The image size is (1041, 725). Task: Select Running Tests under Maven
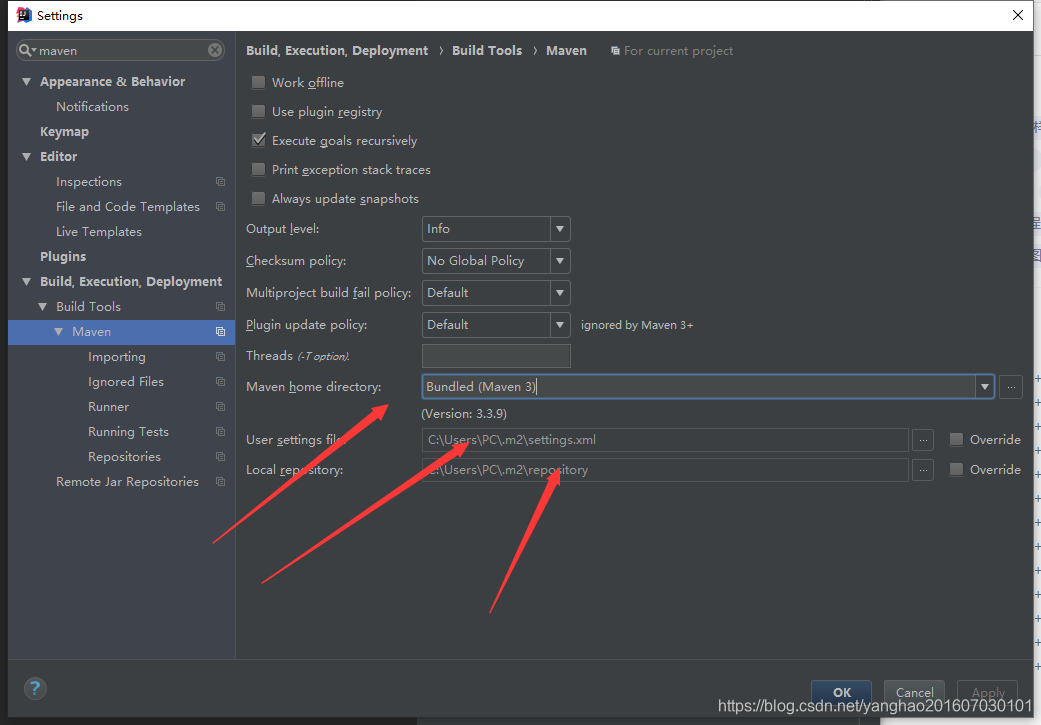point(128,432)
